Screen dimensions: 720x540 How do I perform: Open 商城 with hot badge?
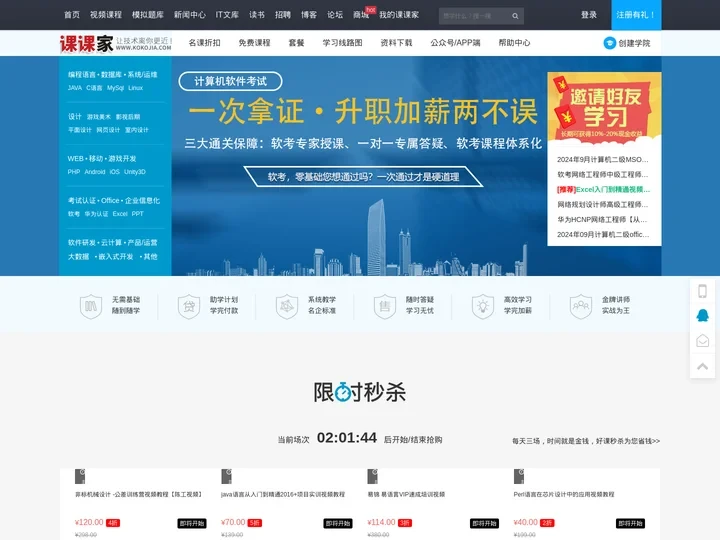[x=361, y=15]
